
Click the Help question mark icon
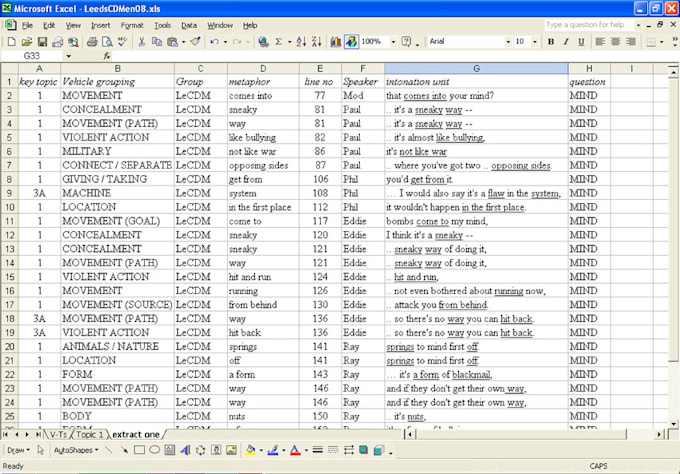point(406,42)
